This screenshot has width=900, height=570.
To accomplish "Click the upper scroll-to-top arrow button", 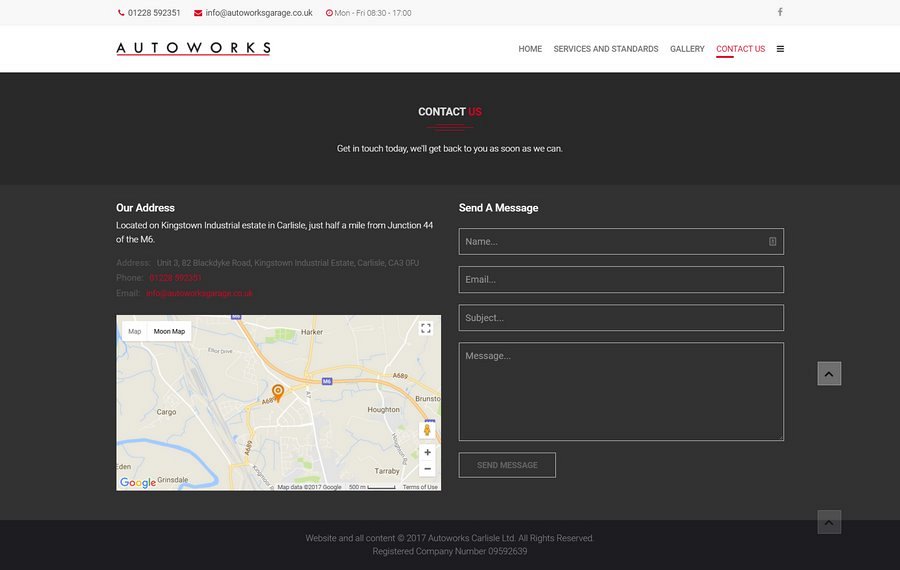I will coord(829,374).
